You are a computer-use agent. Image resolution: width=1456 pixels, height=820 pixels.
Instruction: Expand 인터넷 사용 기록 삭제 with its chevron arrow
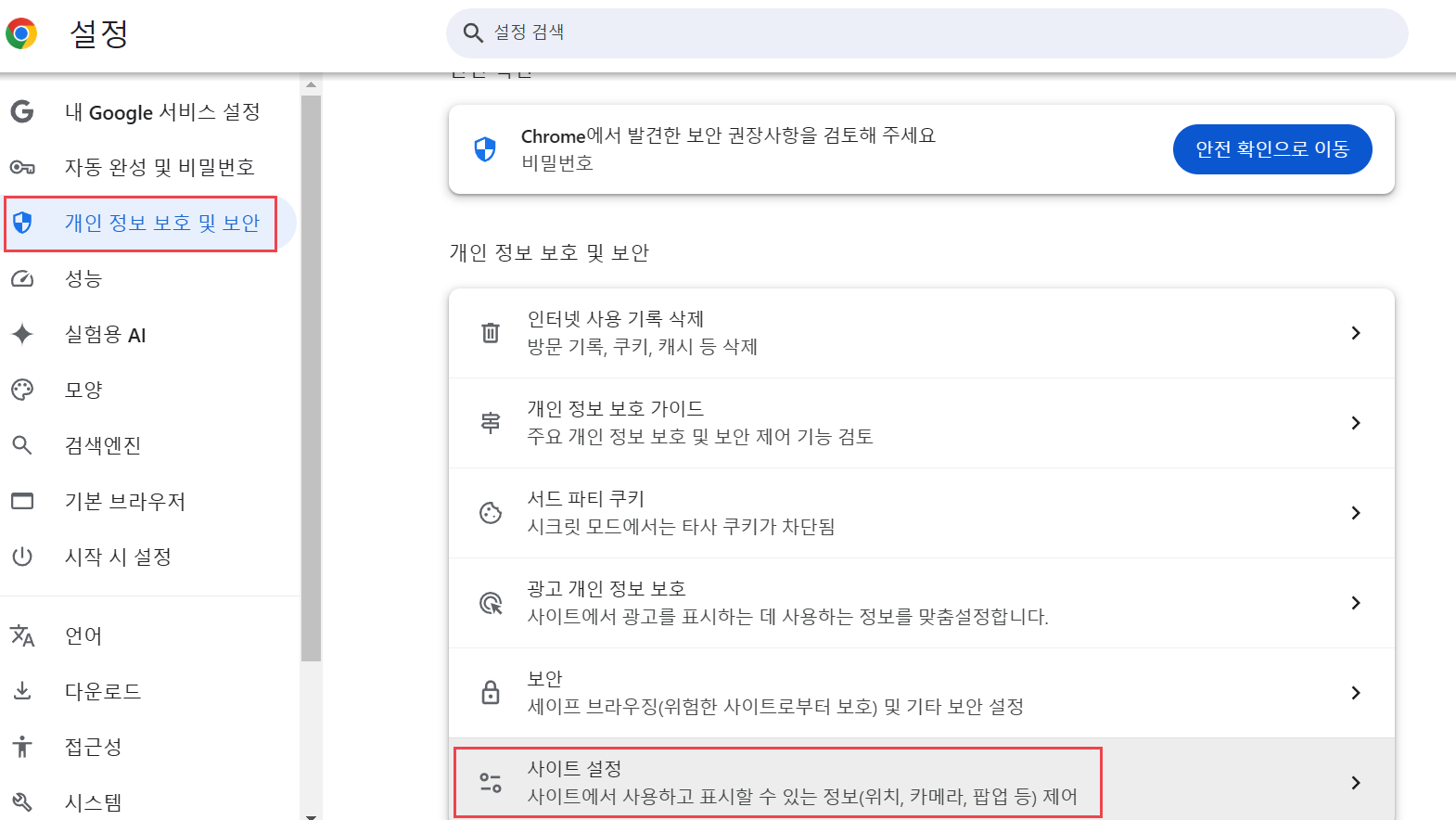point(1356,333)
